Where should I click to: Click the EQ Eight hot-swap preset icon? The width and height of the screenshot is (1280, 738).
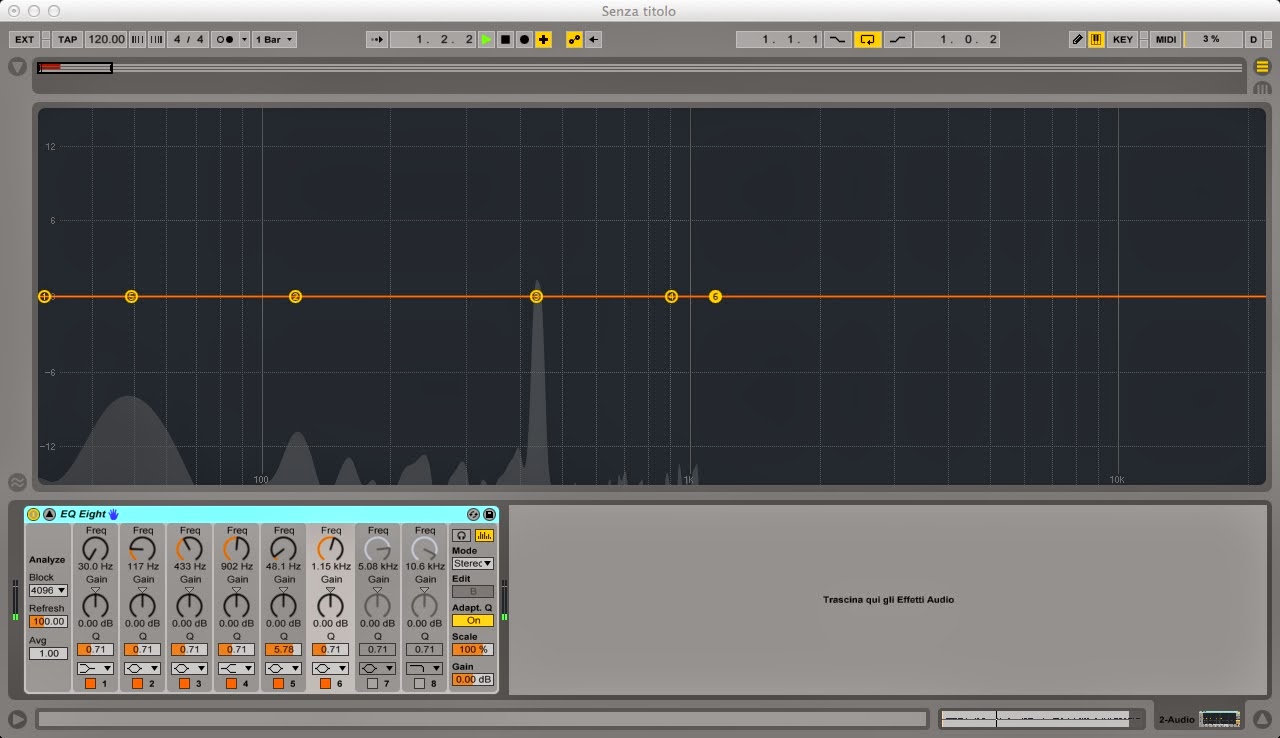pos(473,514)
